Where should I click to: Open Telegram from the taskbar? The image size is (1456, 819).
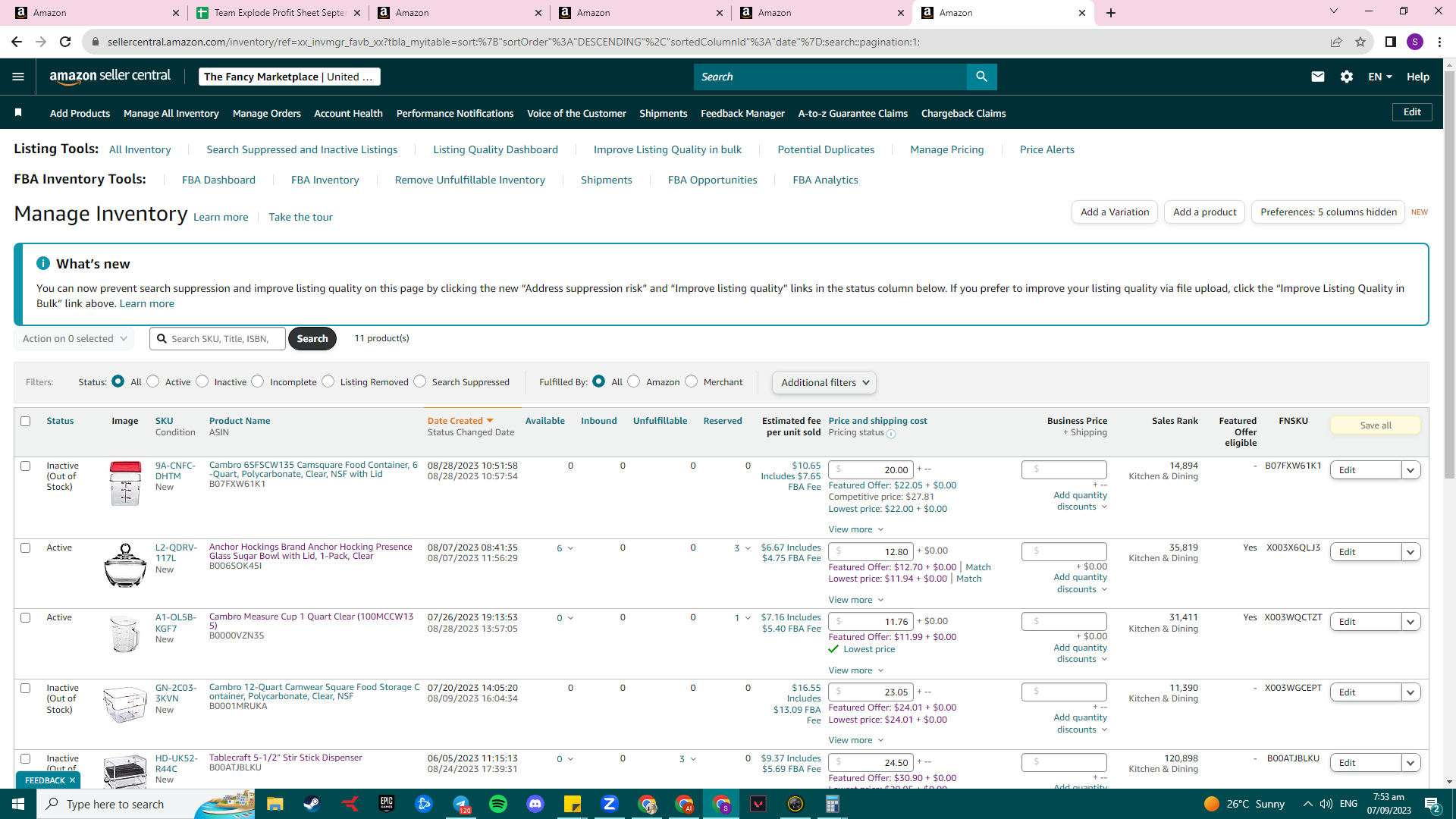pos(461,804)
